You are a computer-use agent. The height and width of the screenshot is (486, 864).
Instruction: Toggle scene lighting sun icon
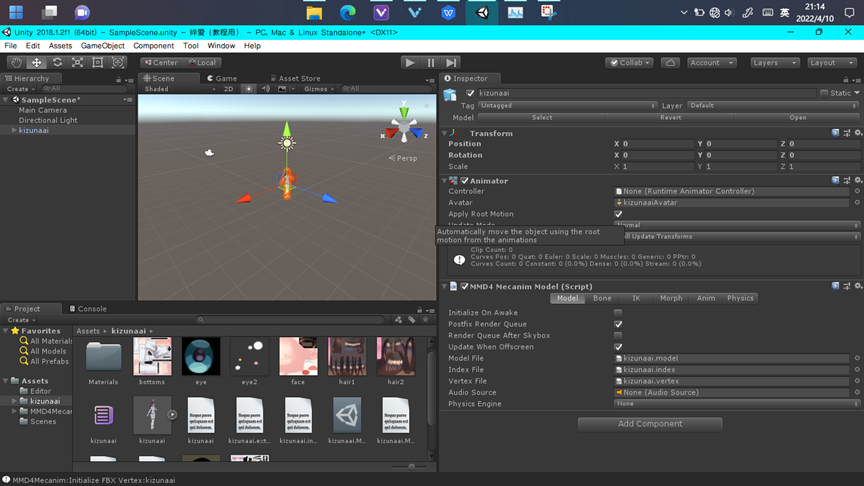249,89
